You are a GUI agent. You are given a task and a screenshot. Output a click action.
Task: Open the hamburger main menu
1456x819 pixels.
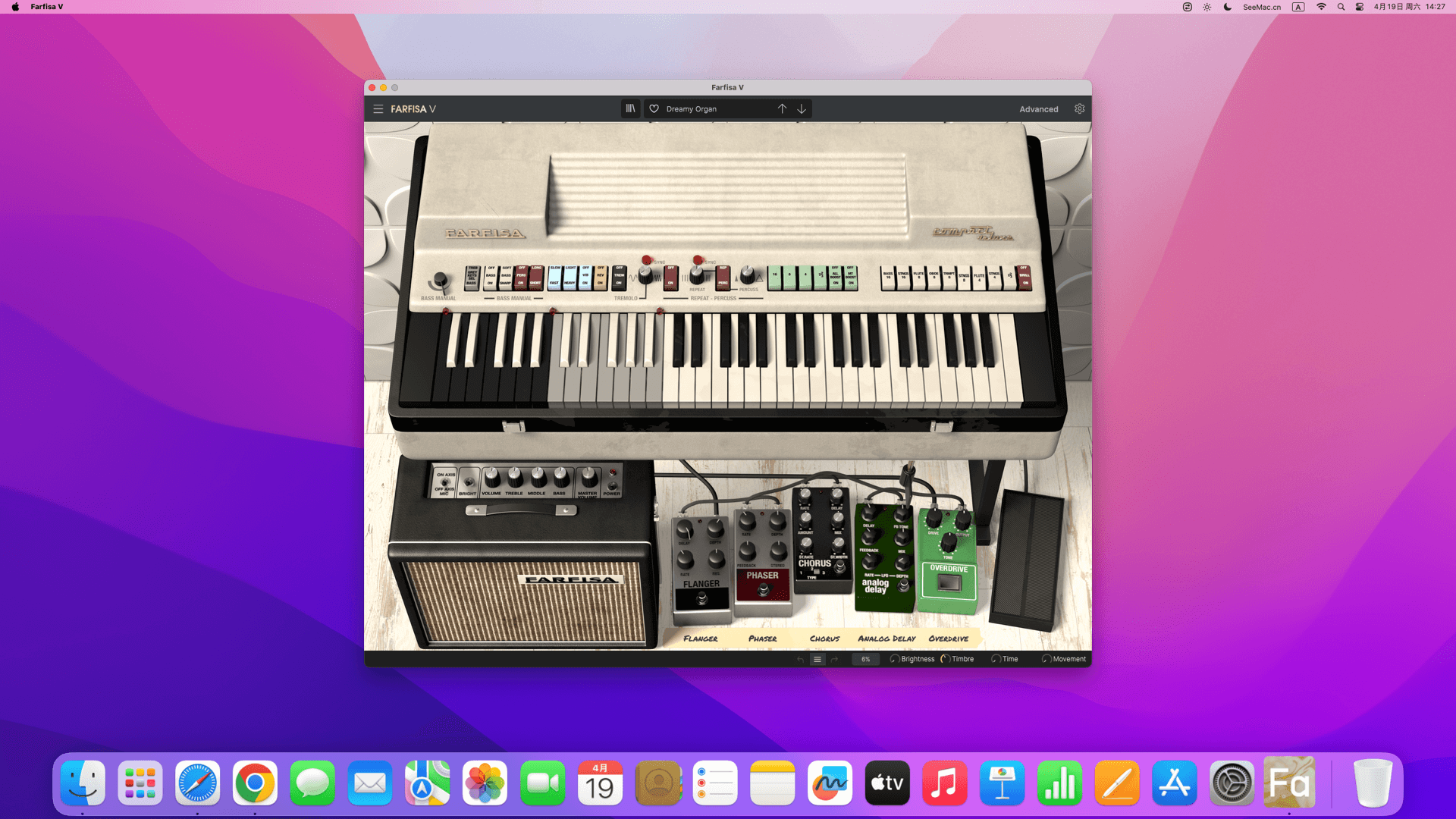pos(378,109)
